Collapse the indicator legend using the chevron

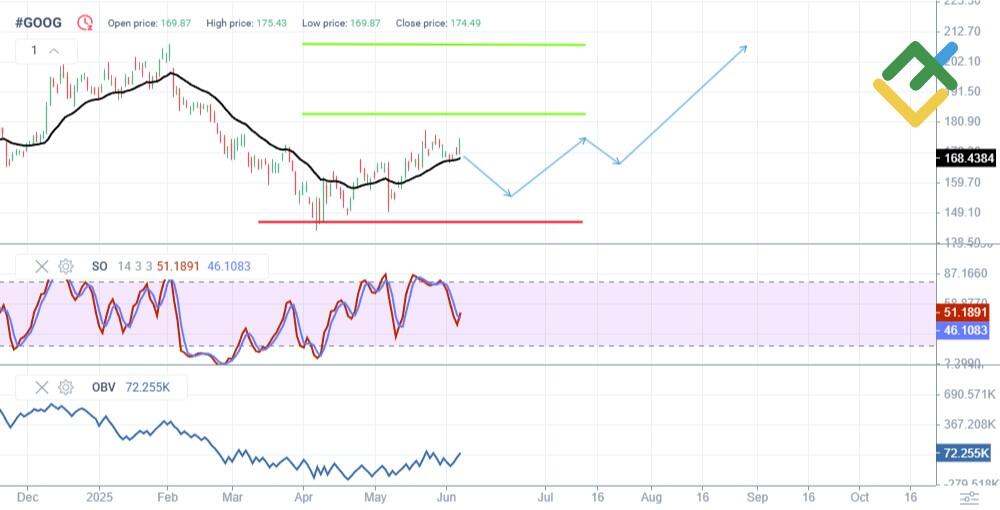click(54, 51)
